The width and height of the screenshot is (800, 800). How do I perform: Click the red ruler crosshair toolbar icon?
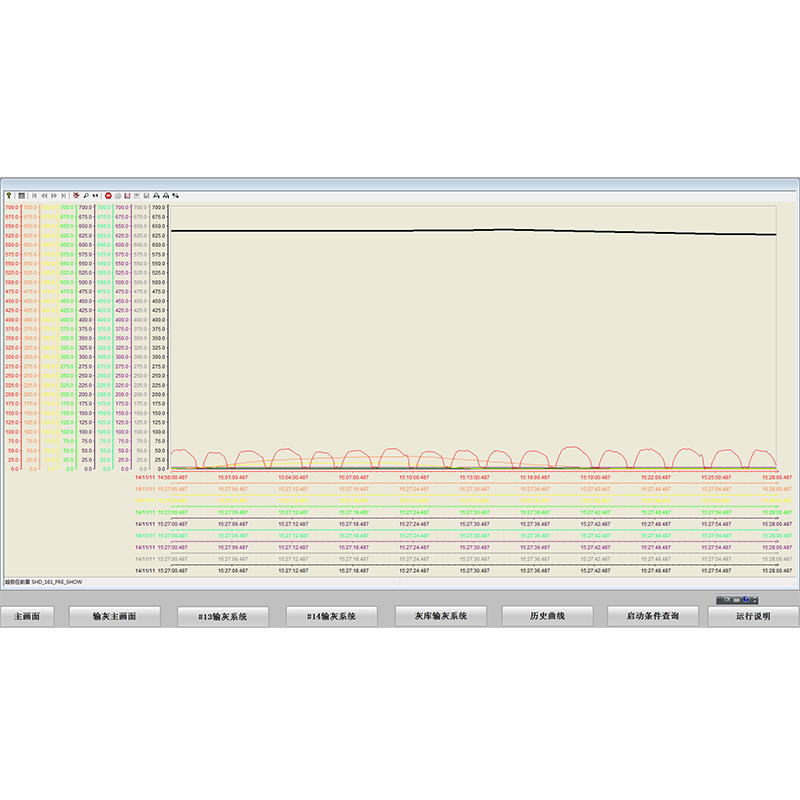(76, 196)
